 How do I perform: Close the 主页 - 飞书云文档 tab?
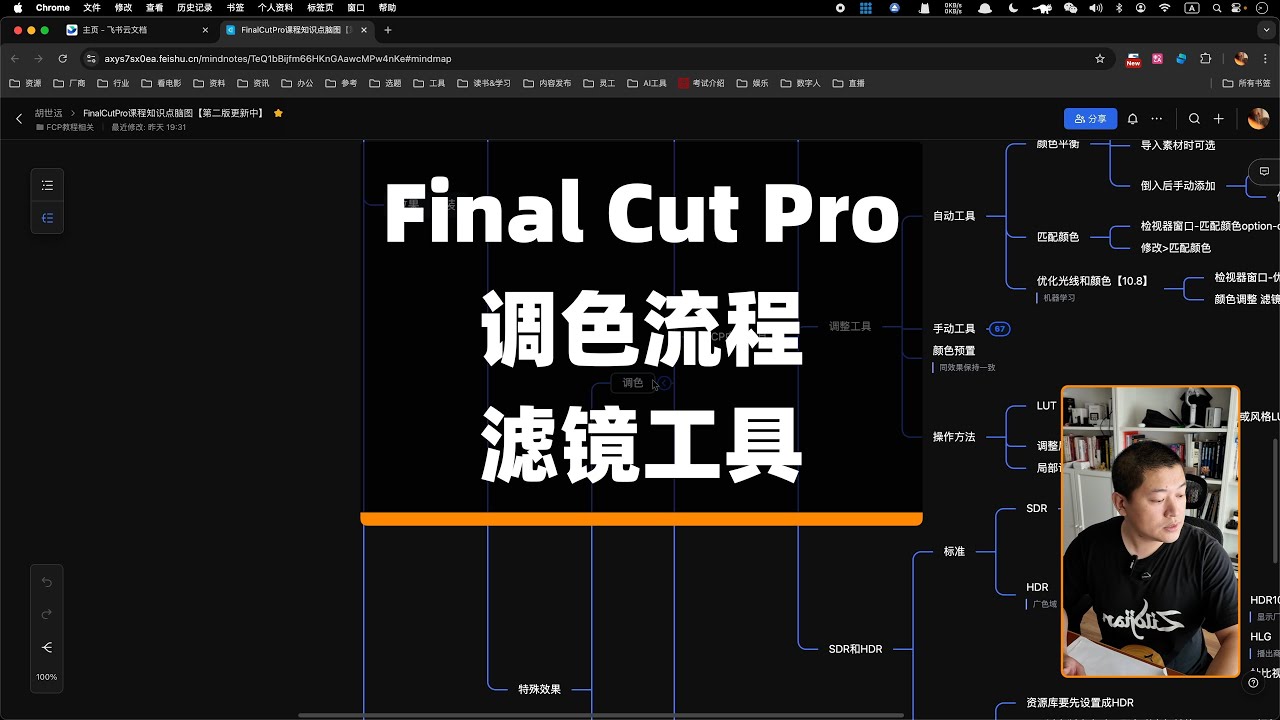click(x=205, y=30)
